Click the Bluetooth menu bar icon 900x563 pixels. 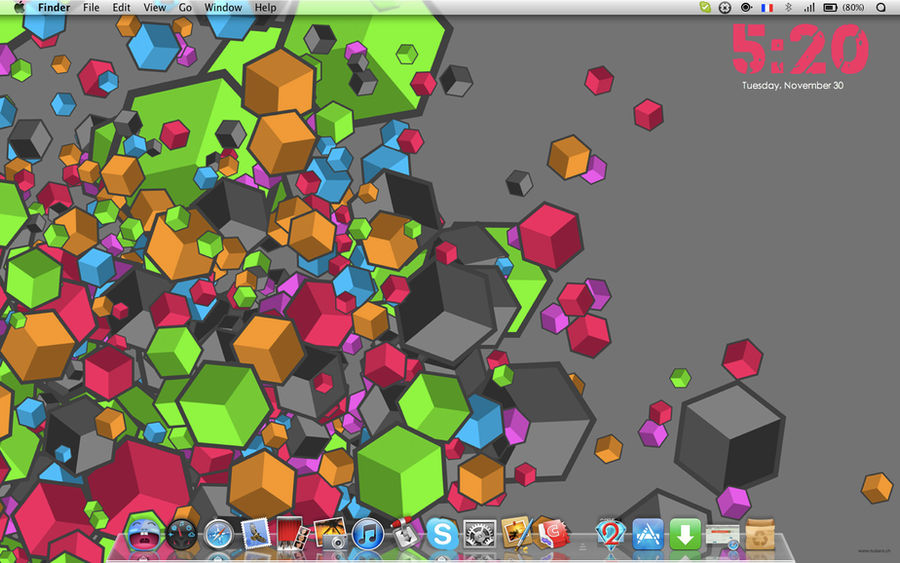pyautogui.click(x=788, y=7)
